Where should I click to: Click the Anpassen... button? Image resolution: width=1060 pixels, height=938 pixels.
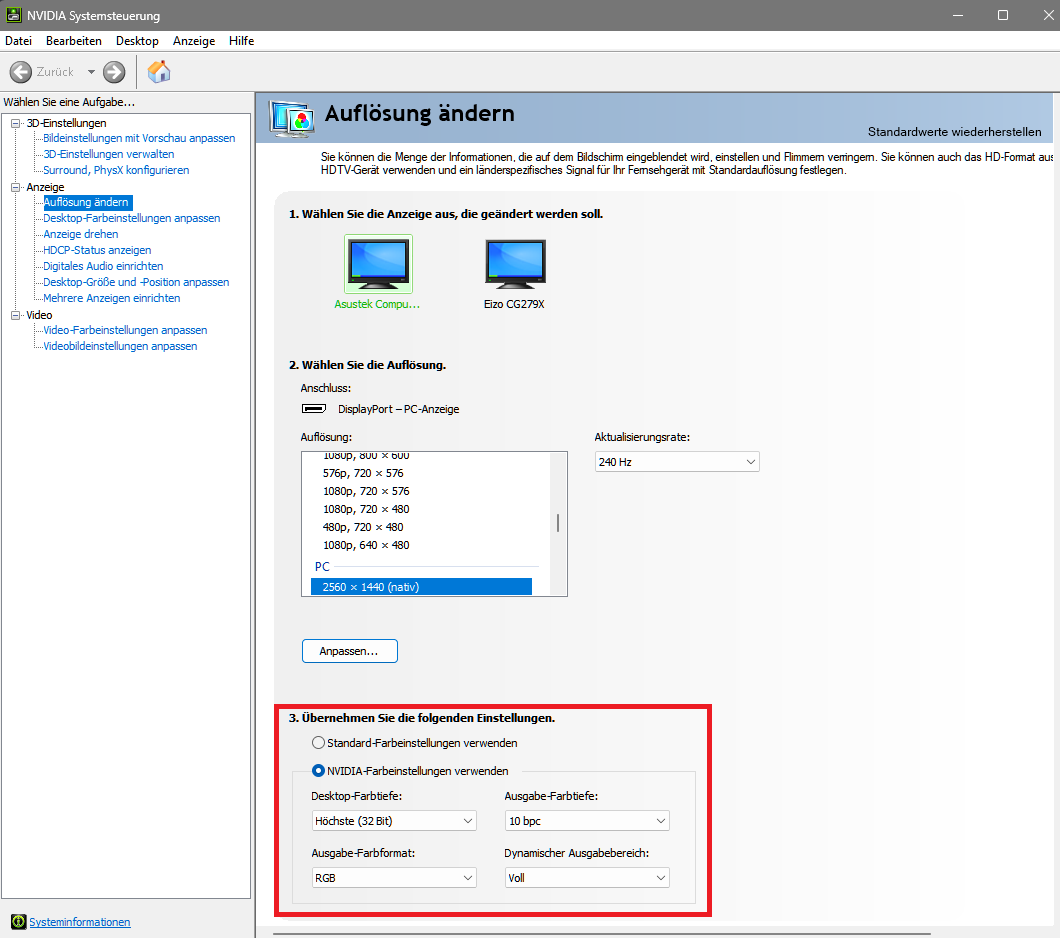[350, 651]
